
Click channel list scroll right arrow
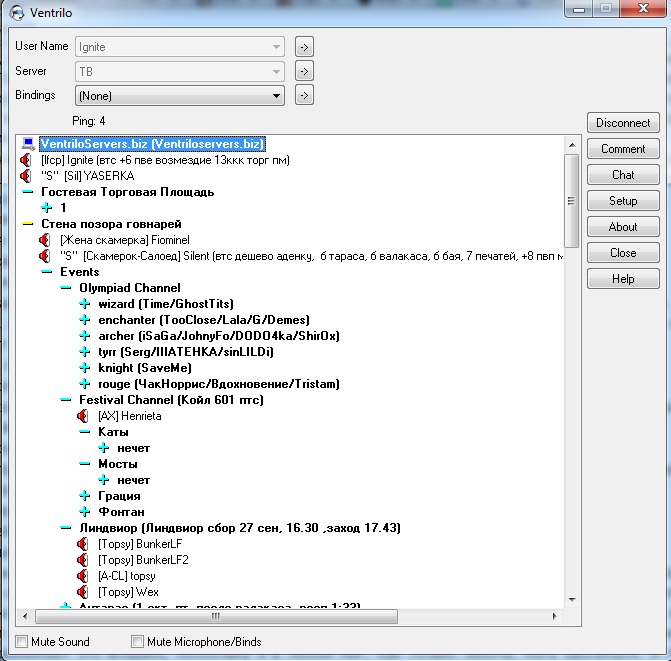tap(555, 617)
